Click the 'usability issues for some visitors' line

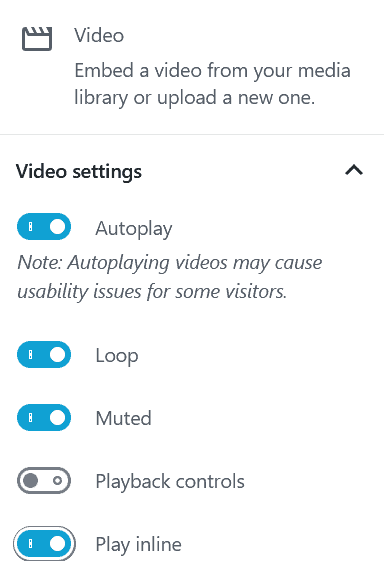click(x=152, y=292)
